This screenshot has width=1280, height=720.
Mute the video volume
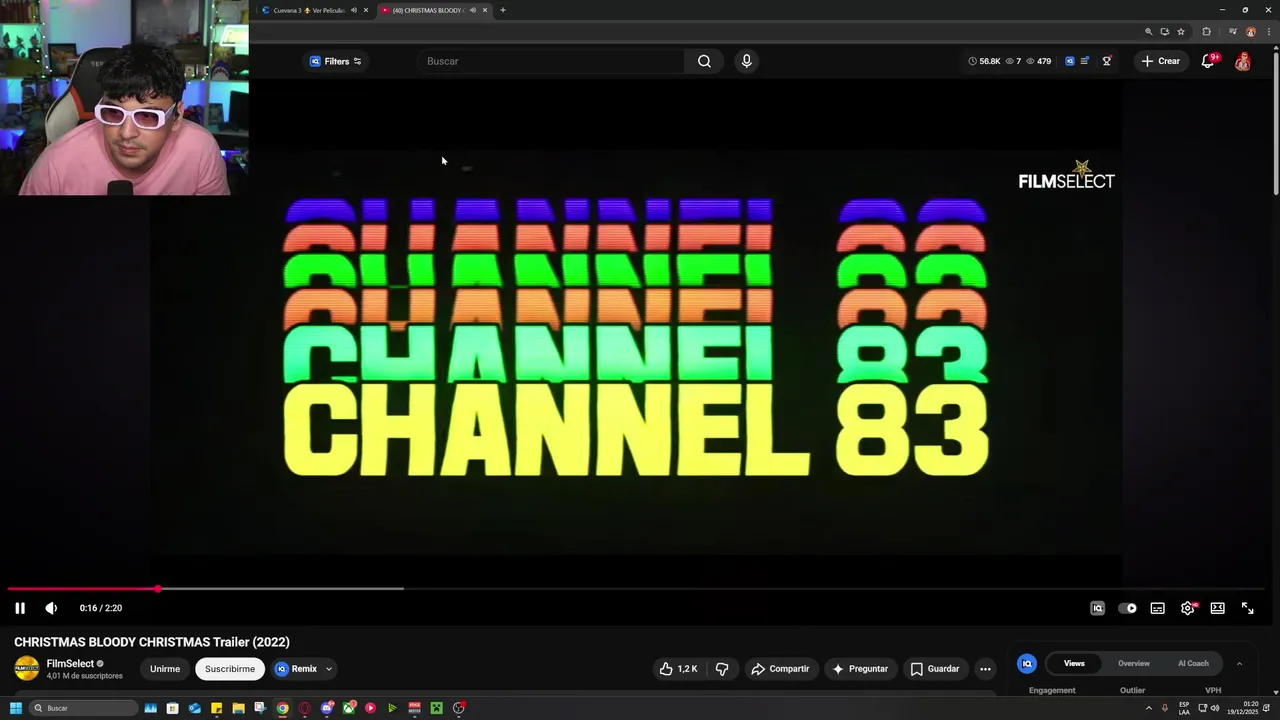point(51,608)
